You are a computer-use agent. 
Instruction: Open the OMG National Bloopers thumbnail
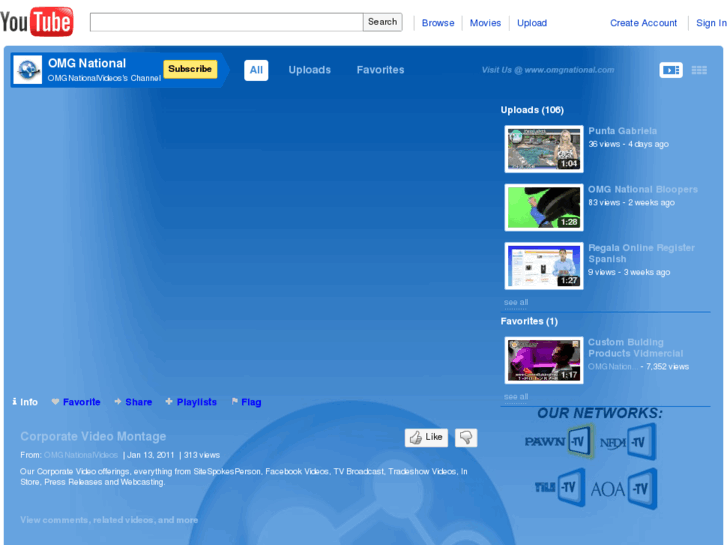[544, 207]
